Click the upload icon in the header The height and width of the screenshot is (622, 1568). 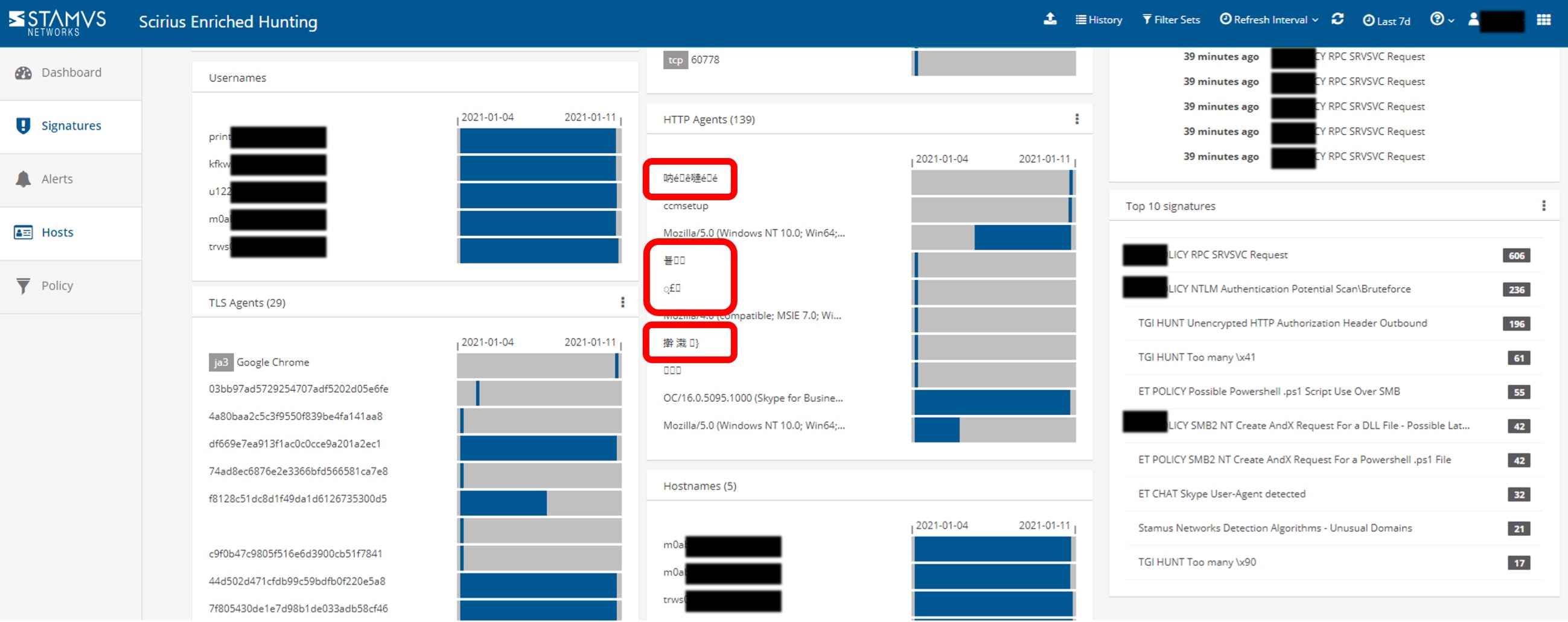click(x=1050, y=19)
